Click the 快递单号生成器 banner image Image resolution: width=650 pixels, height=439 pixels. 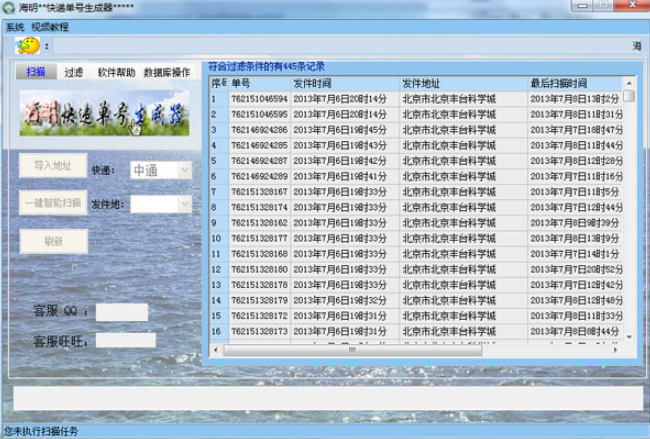(104, 114)
